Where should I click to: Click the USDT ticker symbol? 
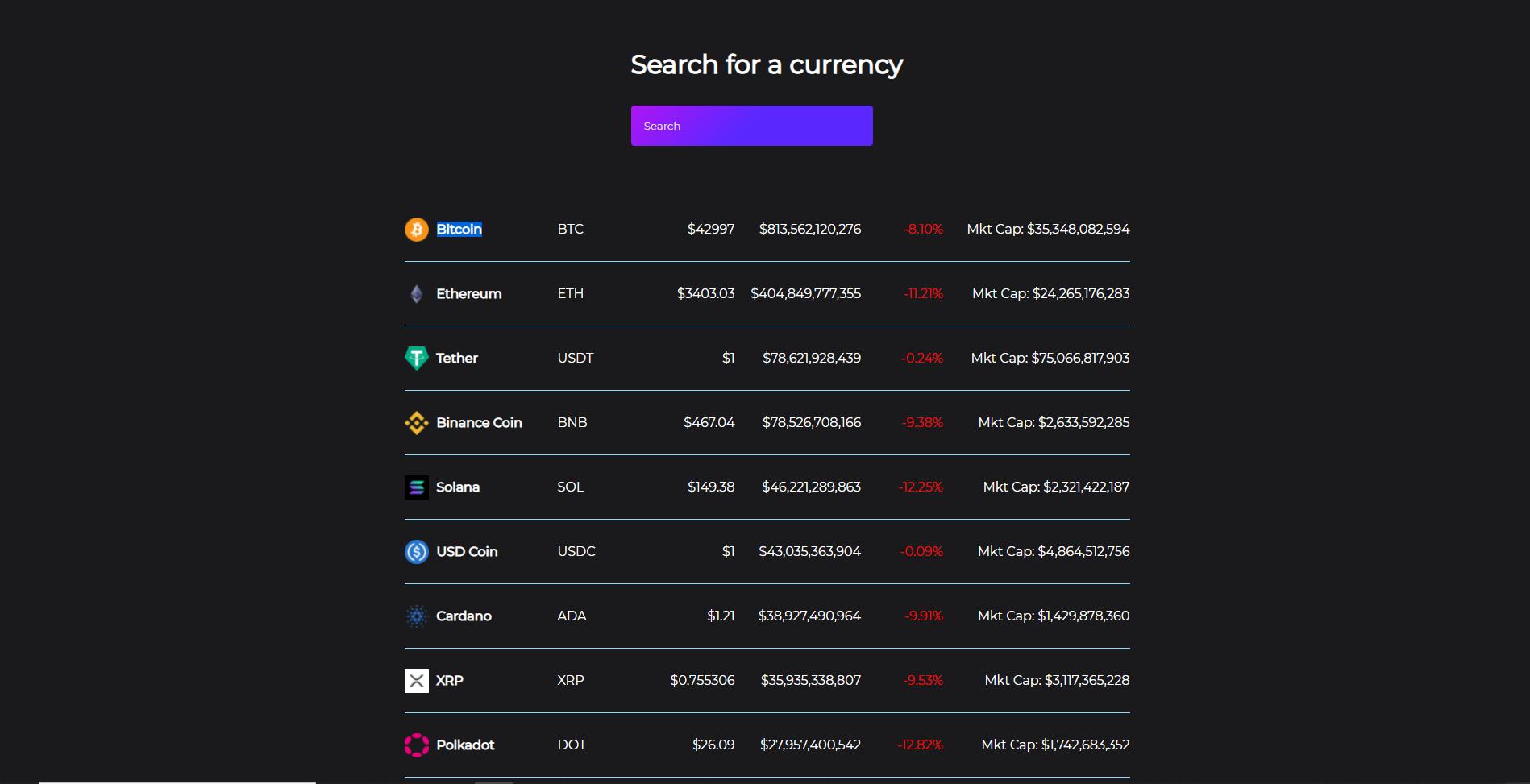575,358
